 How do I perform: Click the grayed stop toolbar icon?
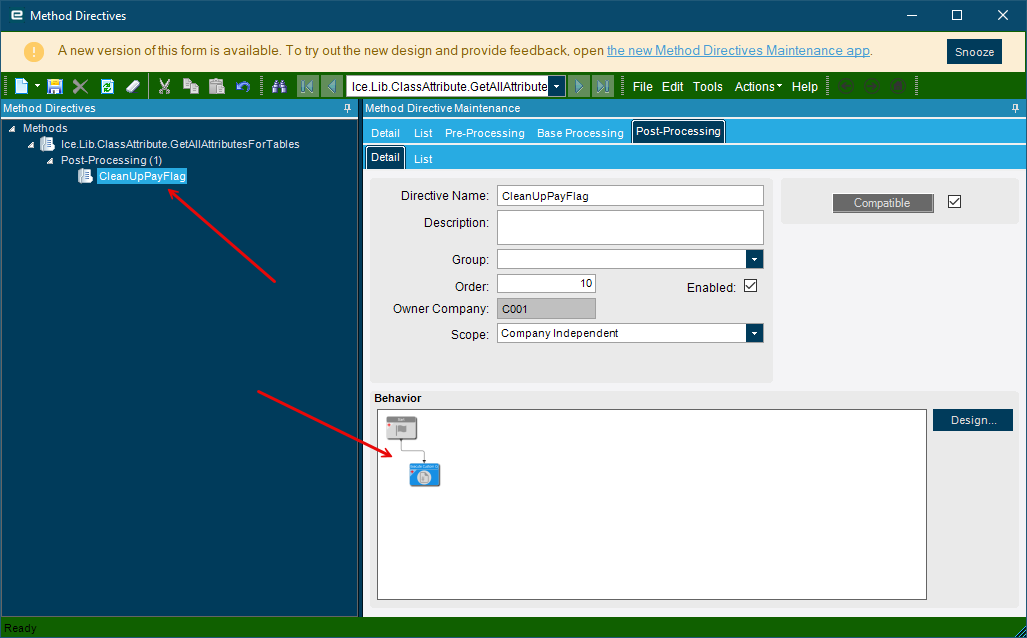[898, 86]
